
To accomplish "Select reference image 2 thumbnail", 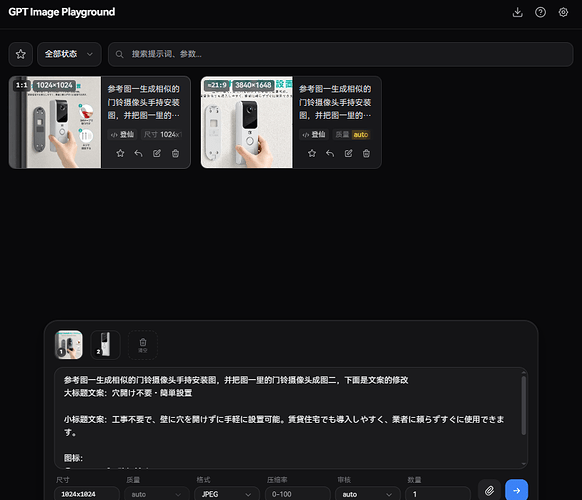I will click(105, 345).
